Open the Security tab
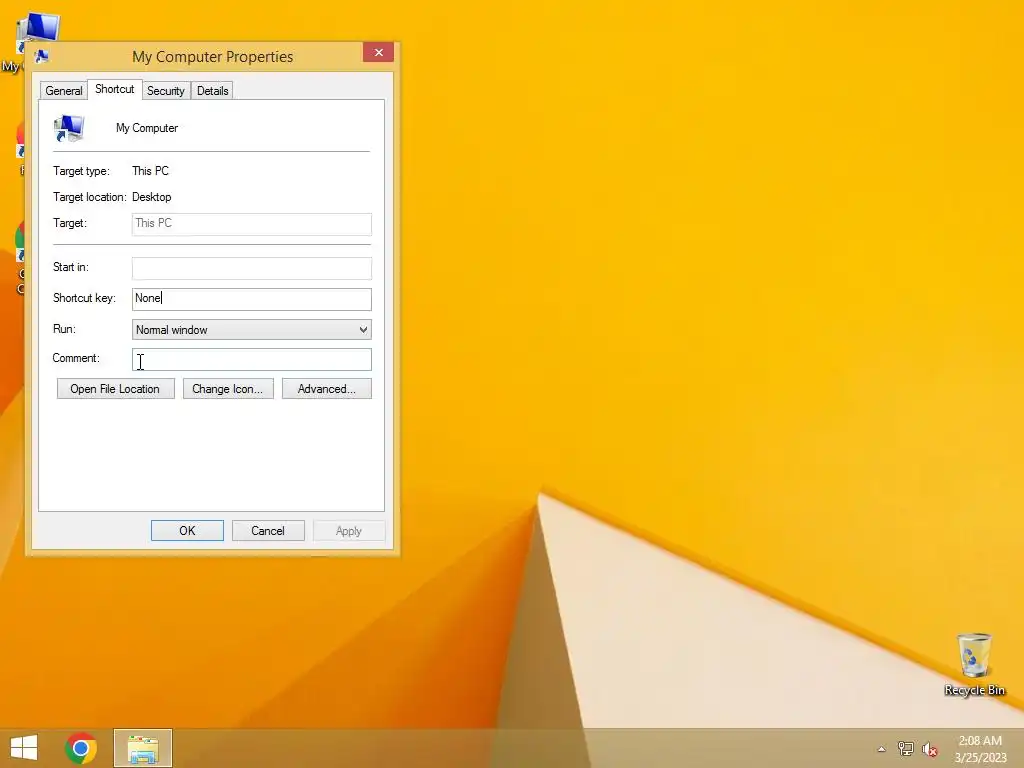1024x768 pixels. (x=166, y=91)
